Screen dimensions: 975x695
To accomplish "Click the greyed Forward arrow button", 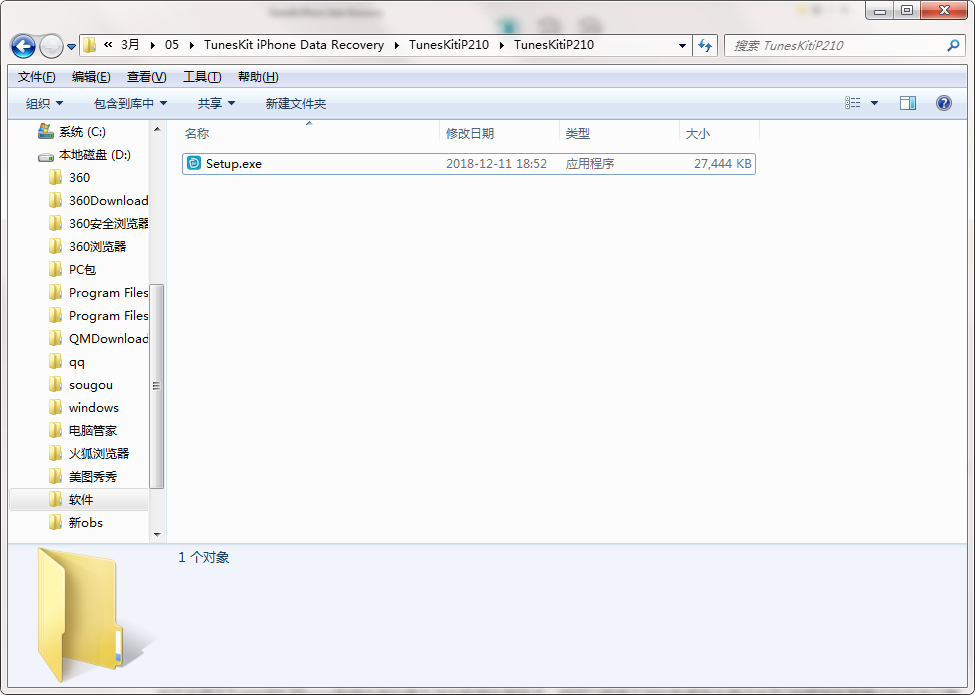I will coord(51,46).
